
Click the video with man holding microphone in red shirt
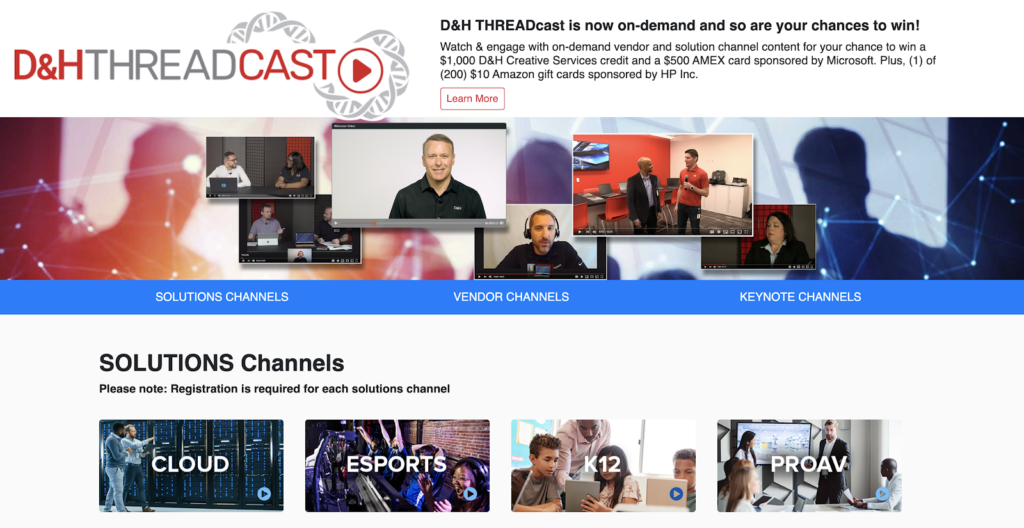tap(662, 184)
